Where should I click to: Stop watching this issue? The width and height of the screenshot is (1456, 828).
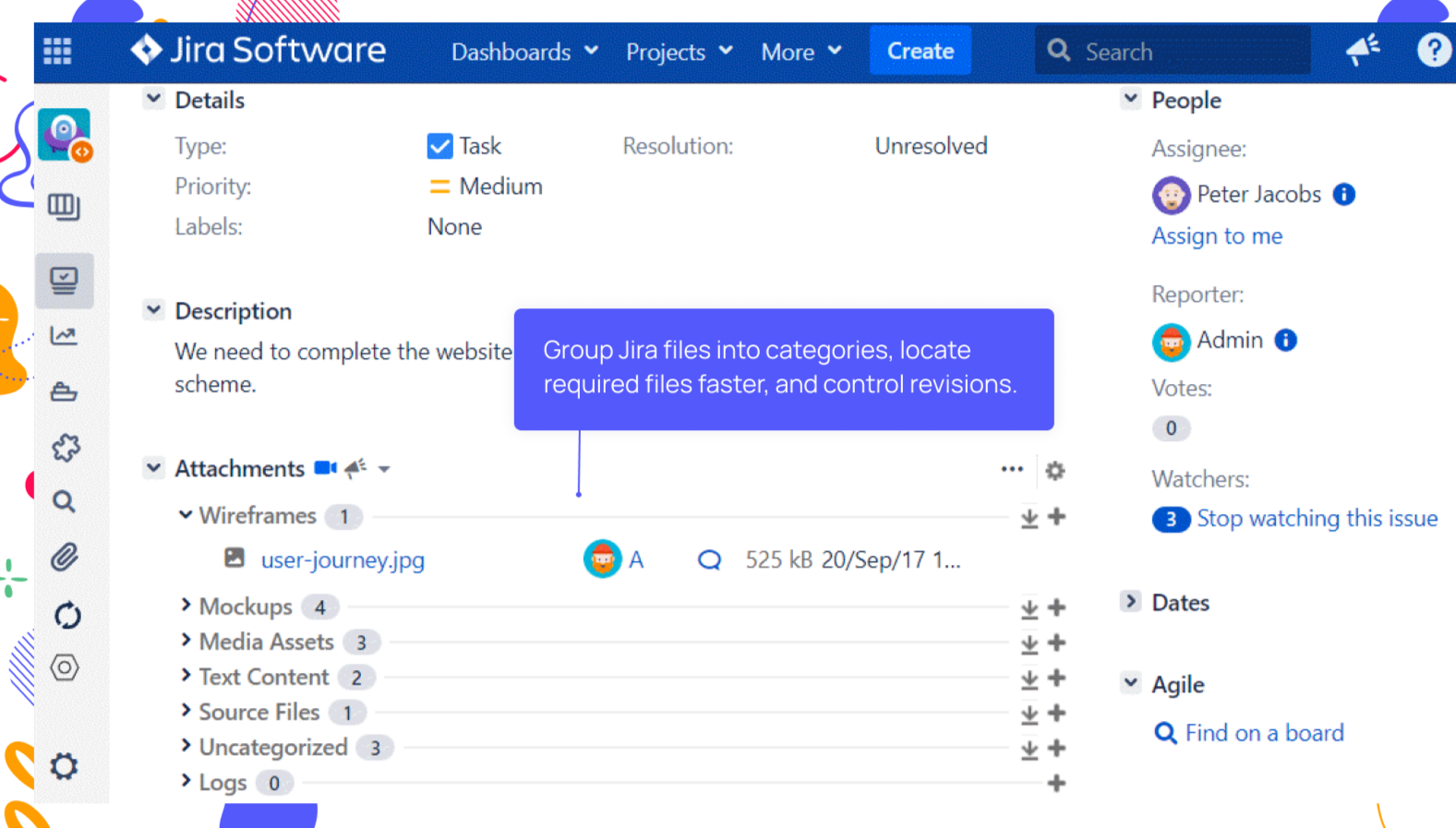[1318, 519]
